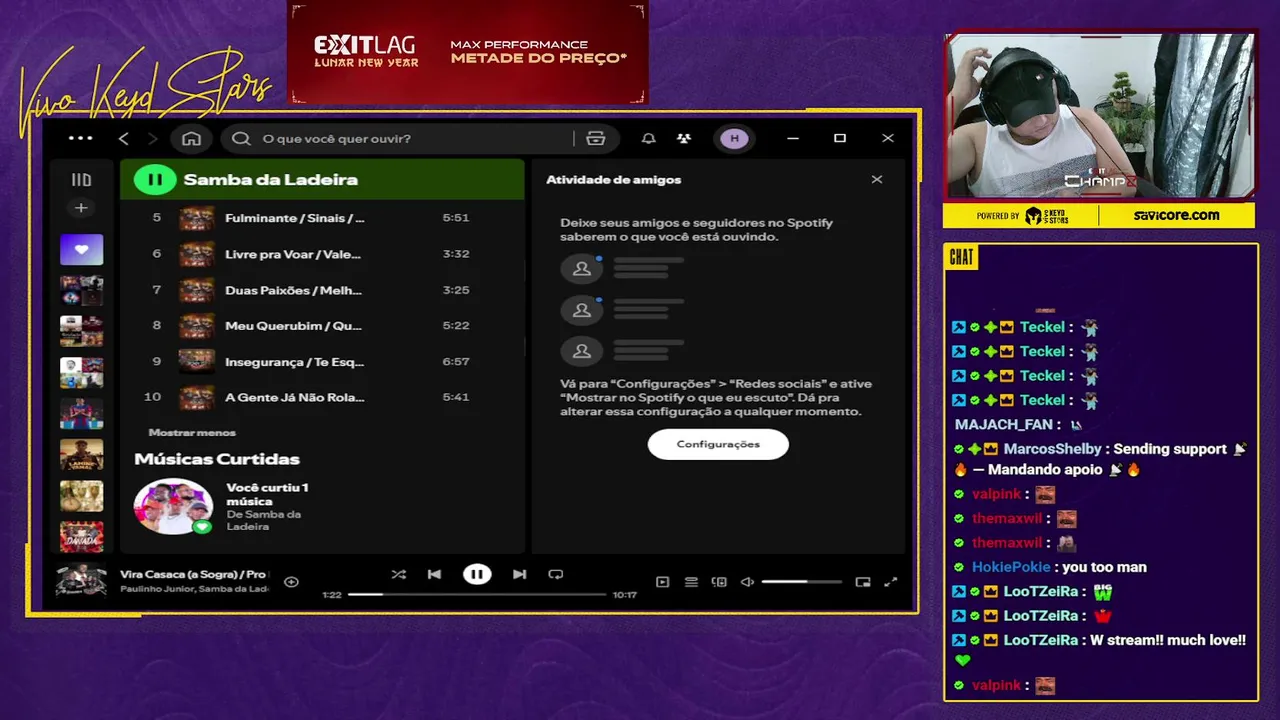Toggle the Now Playing view

(x=662, y=582)
